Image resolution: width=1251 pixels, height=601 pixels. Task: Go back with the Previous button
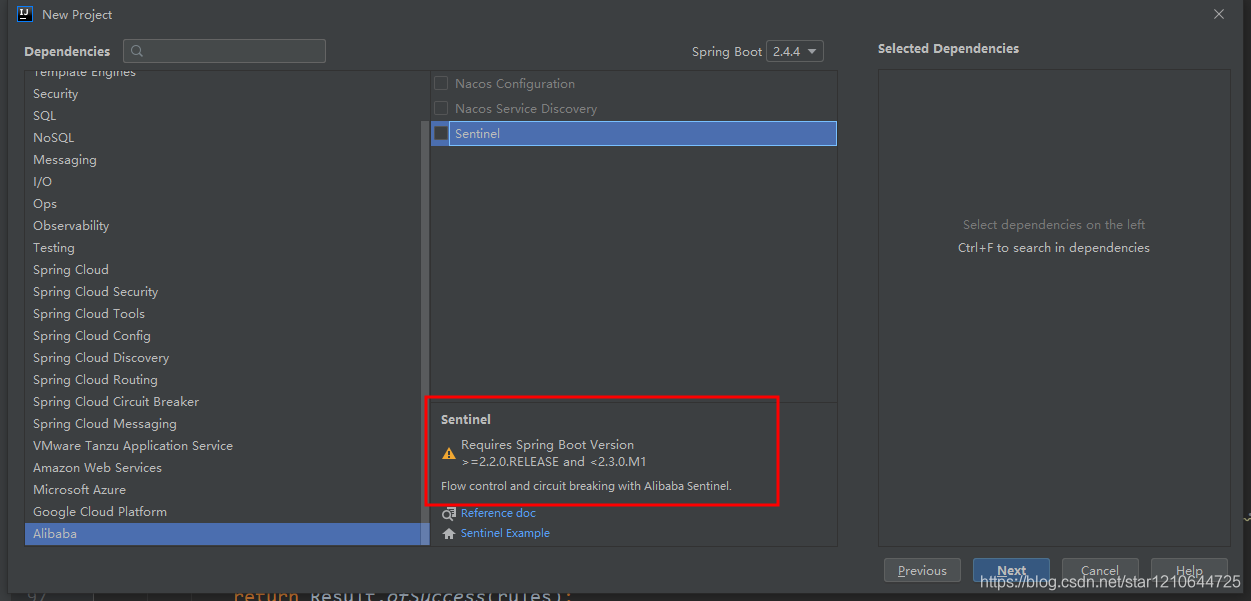[x=922, y=570]
